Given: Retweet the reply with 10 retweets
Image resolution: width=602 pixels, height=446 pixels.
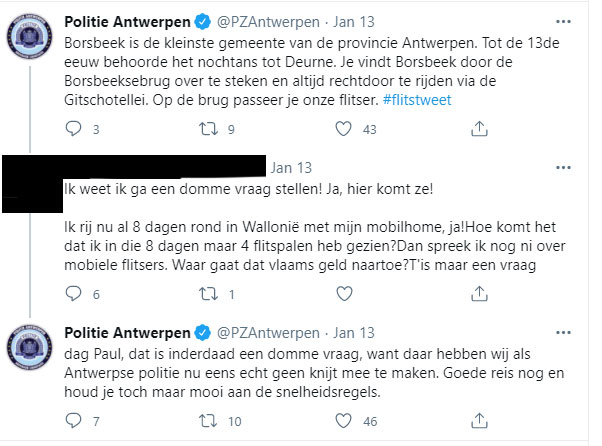Looking at the screenshot, I should (x=208, y=421).
